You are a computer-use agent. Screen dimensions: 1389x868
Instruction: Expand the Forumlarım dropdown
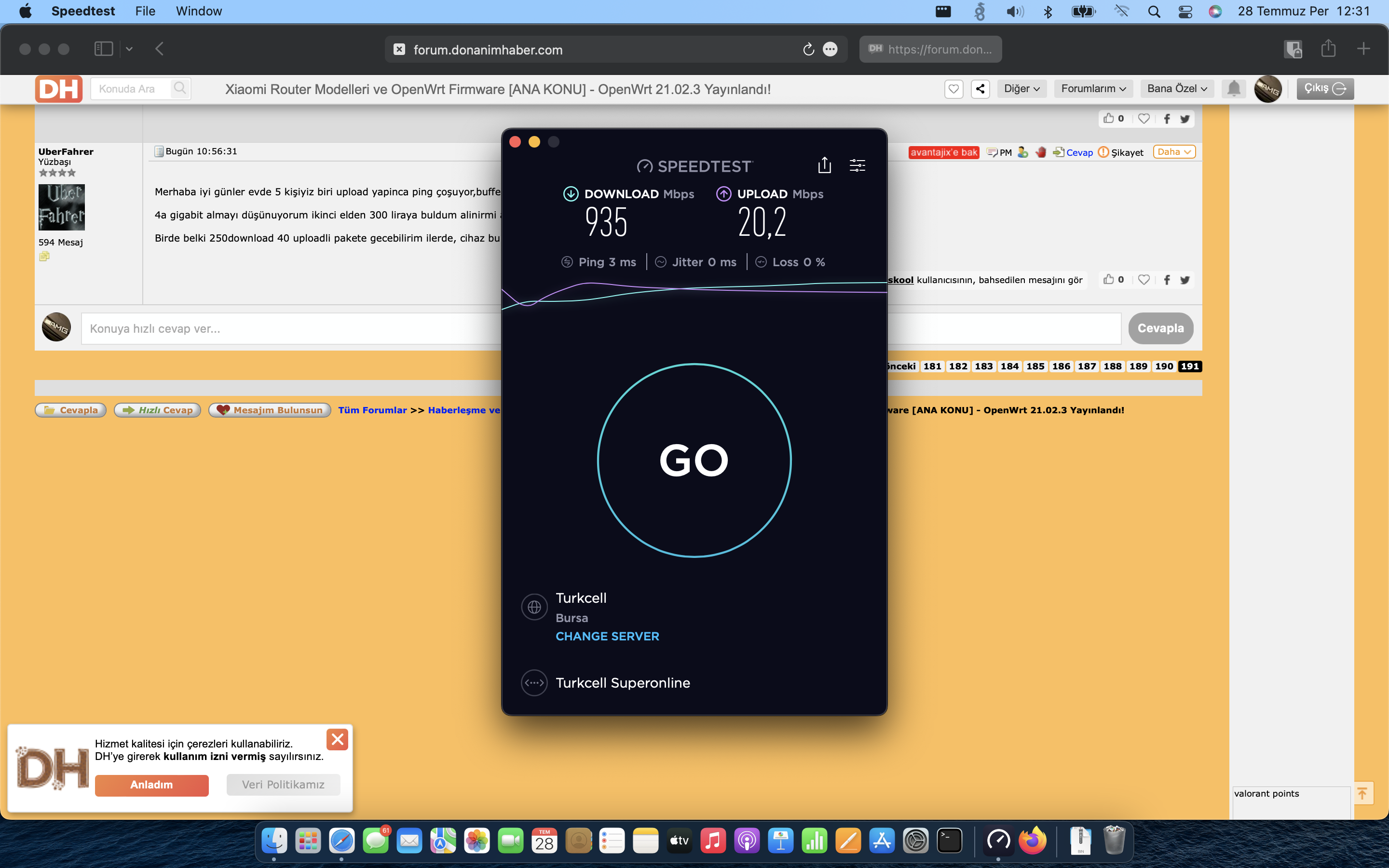pos(1093,89)
